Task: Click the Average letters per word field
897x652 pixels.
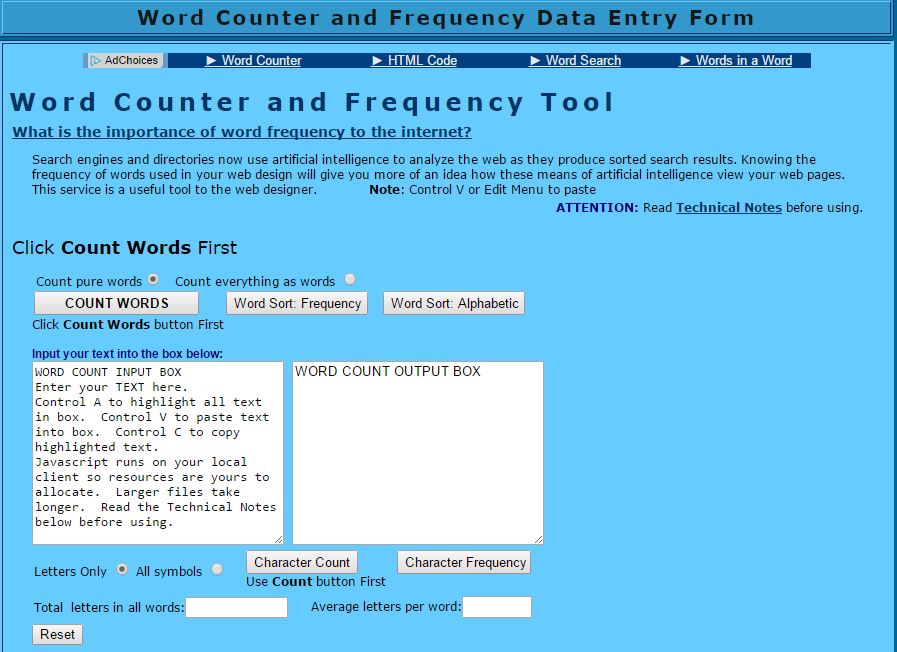Action: [x=497, y=607]
